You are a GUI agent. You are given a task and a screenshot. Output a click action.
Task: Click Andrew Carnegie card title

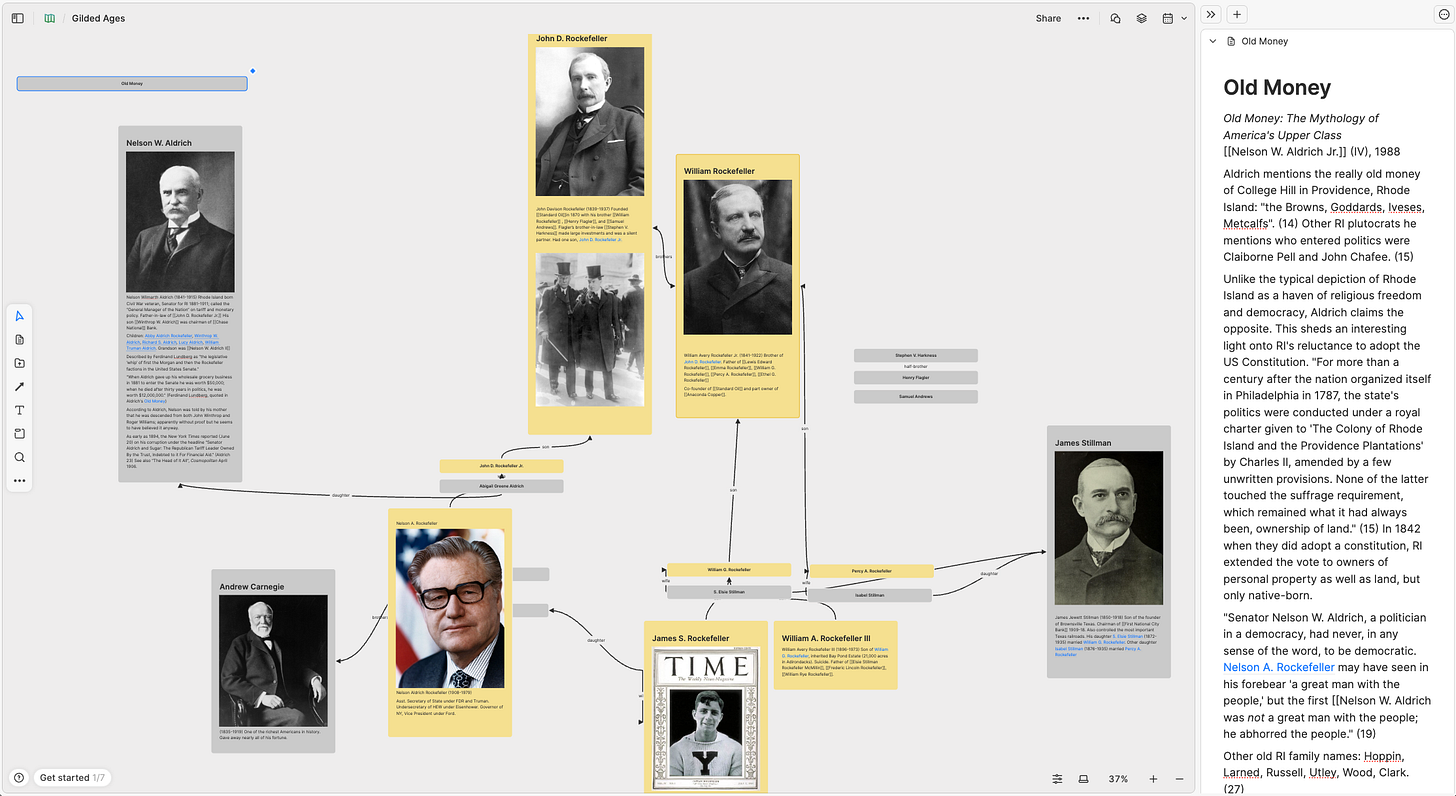252,587
